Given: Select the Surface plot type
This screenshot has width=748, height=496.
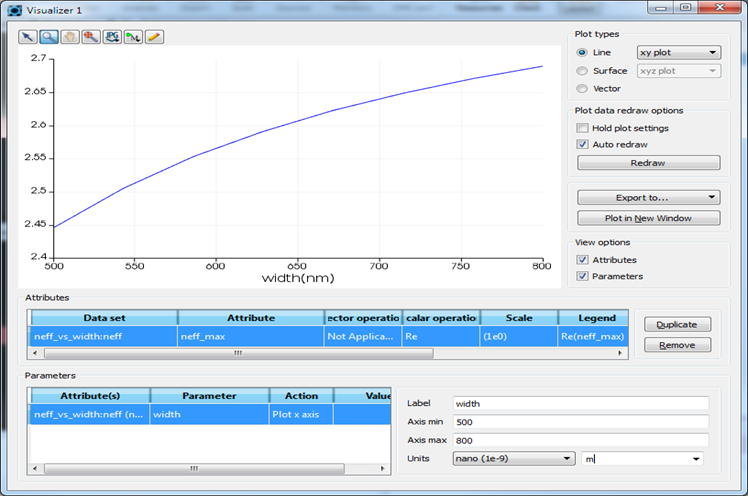Looking at the screenshot, I should (x=582, y=71).
